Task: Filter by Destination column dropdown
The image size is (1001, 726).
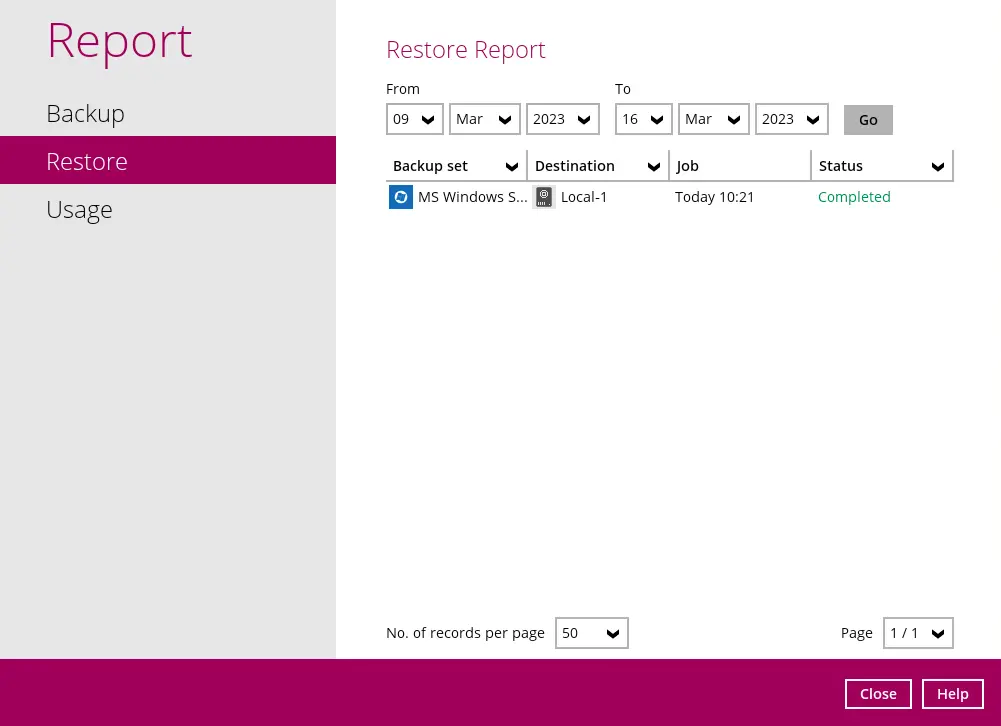Action: [653, 167]
